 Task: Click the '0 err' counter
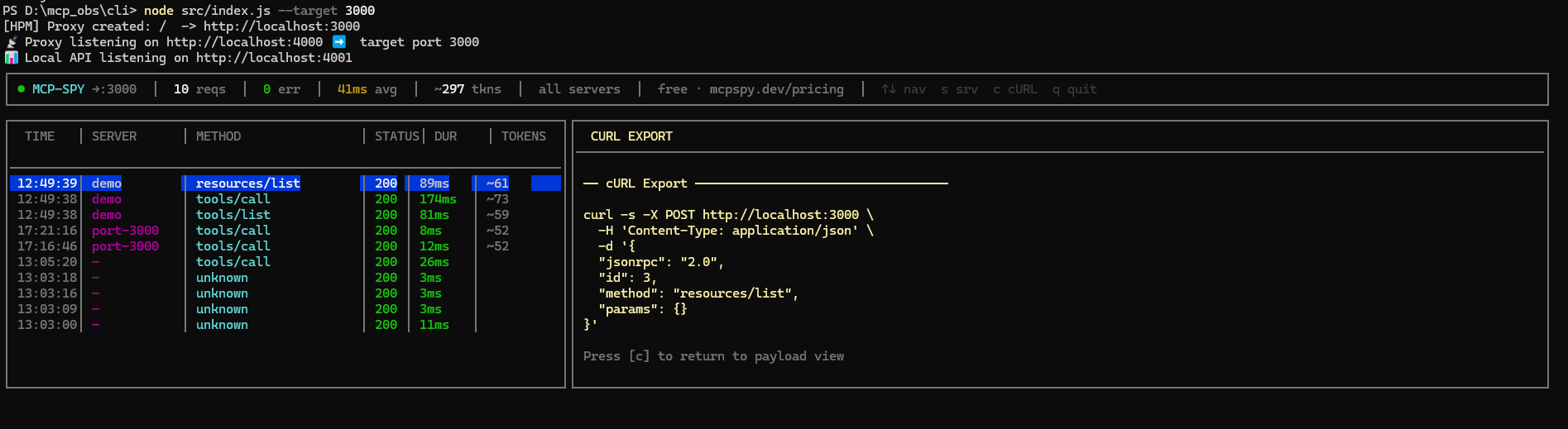pyautogui.click(x=281, y=89)
